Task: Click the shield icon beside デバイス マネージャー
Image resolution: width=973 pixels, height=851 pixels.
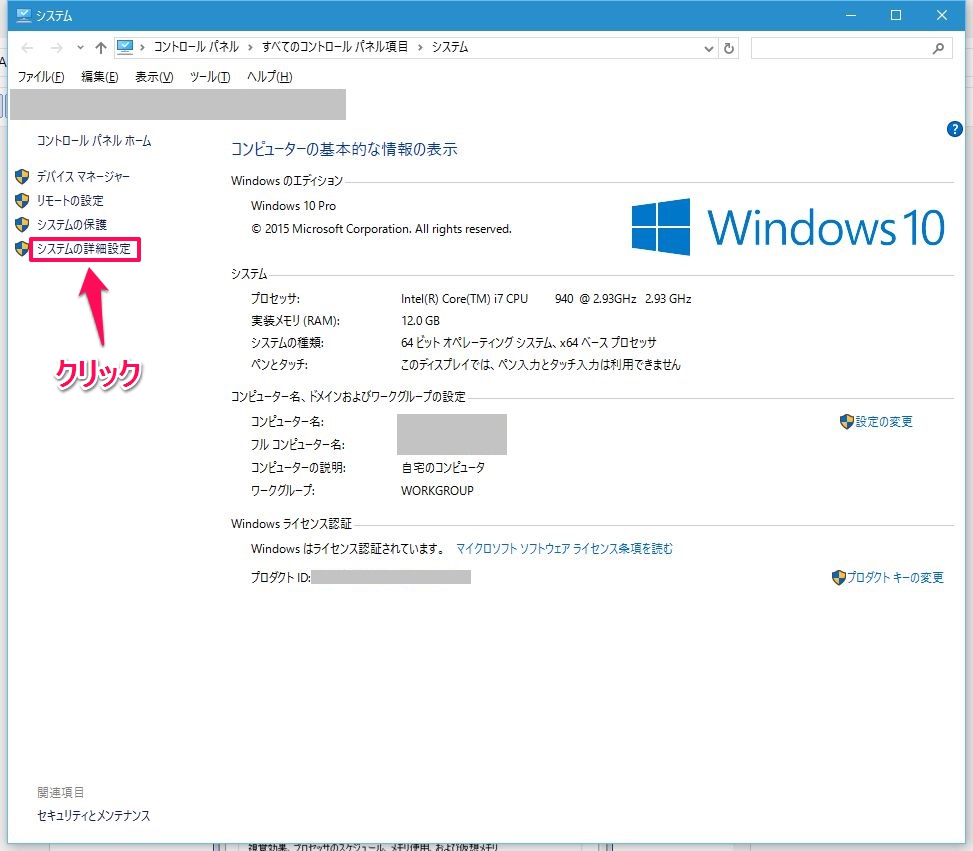Action: pyautogui.click(x=22, y=177)
